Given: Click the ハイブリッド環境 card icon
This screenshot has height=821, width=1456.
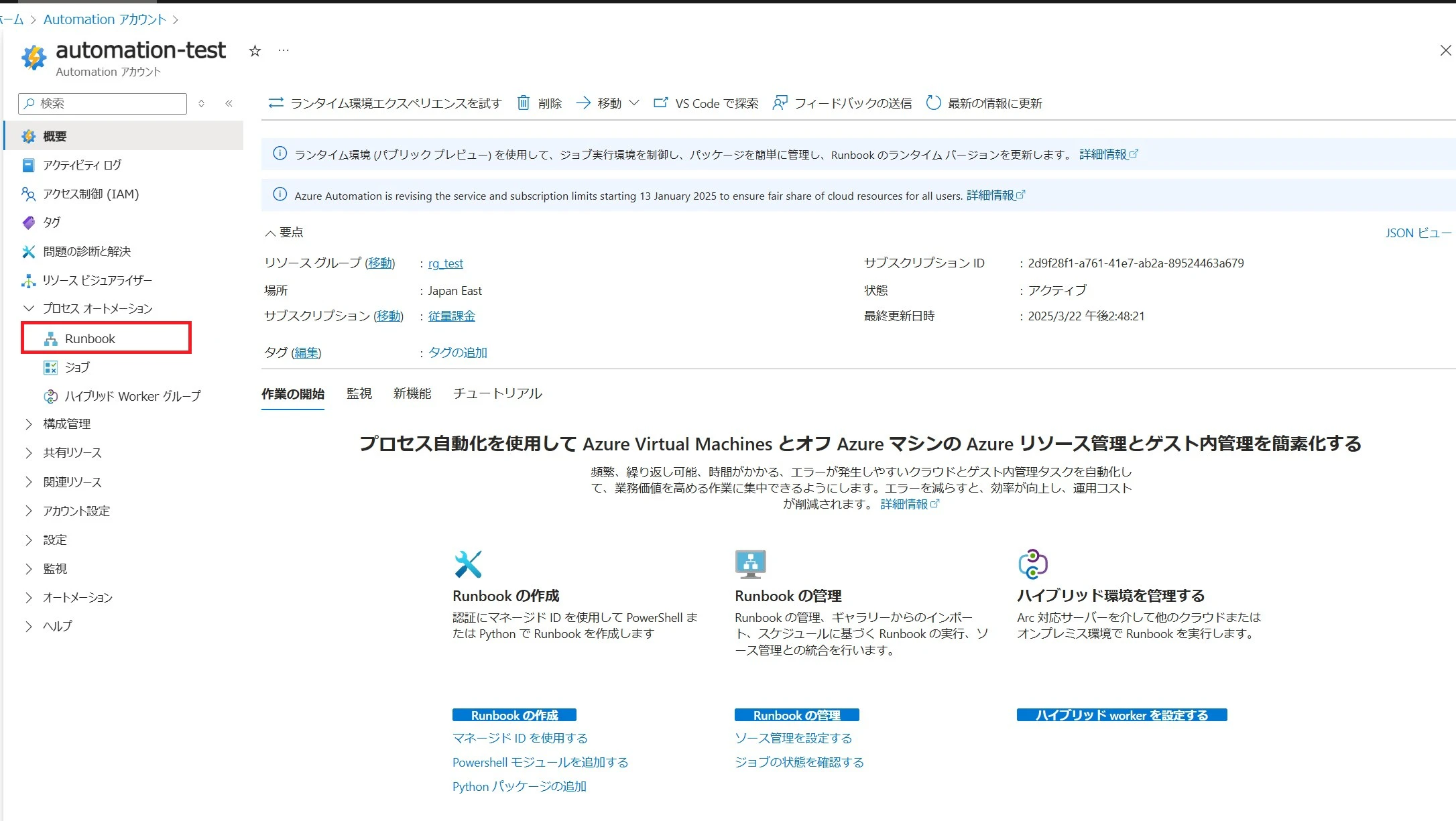Looking at the screenshot, I should click(1032, 564).
